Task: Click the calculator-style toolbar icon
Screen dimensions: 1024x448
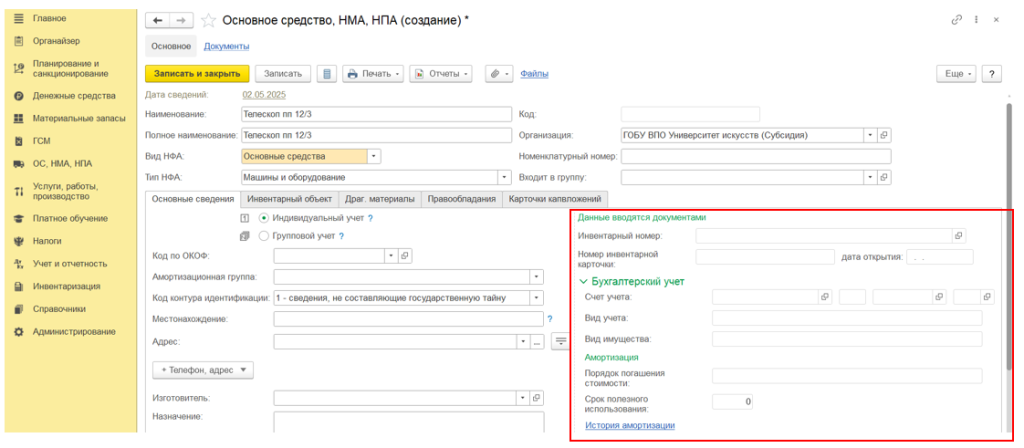Action: [x=327, y=74]
